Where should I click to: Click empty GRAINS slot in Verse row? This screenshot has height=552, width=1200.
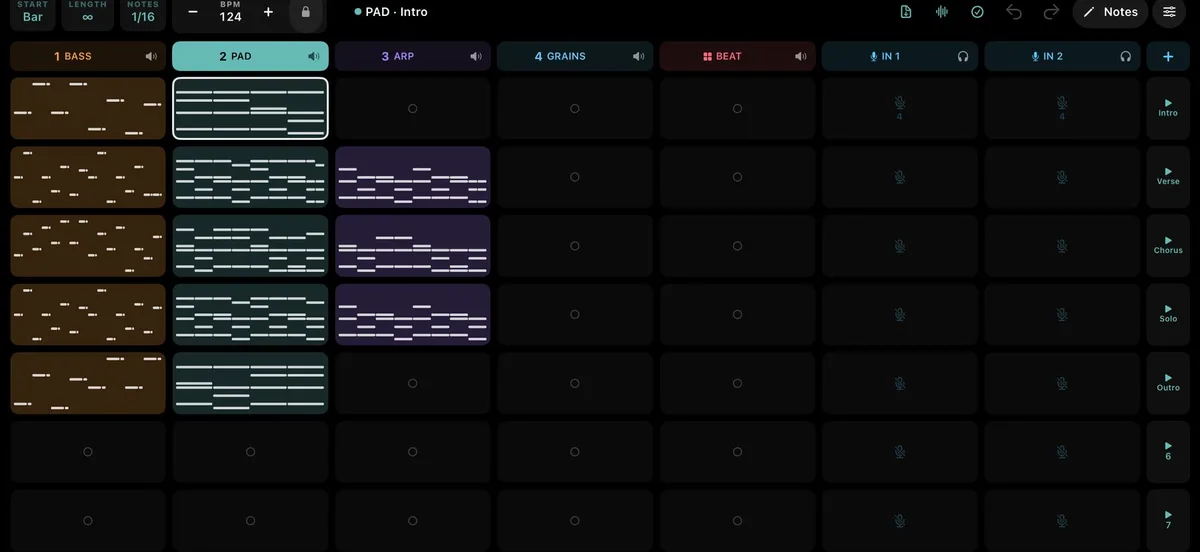[x=575, y=177]
